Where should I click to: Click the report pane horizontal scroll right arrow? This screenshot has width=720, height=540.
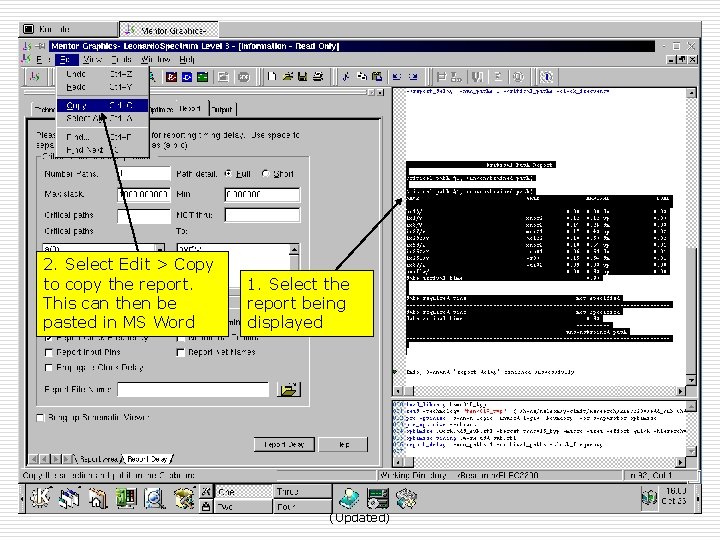[681, 391]
